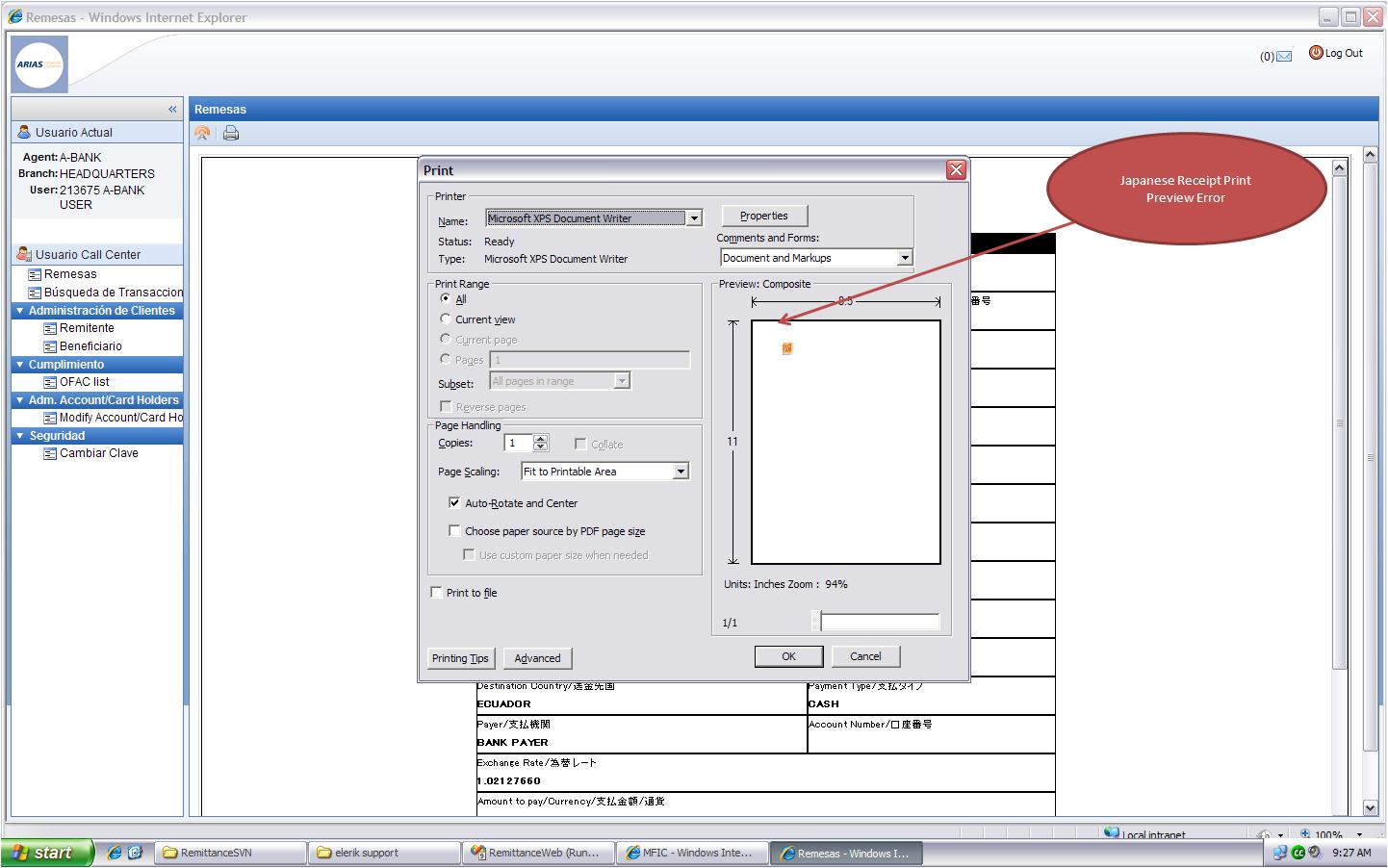Click the Remesas - Windows Internet Explorer taskbar item
Viewport: 1388px width, 868px height.
coord(845,853)
